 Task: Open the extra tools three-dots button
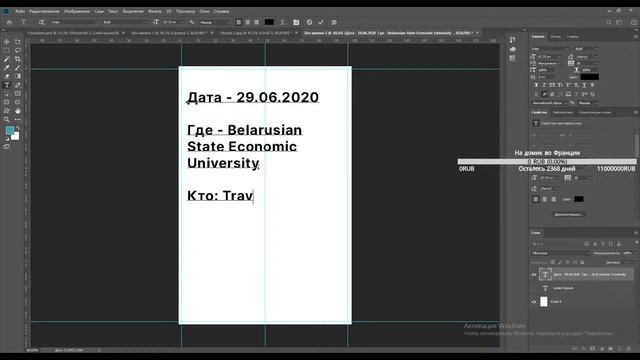coord(18,119)
